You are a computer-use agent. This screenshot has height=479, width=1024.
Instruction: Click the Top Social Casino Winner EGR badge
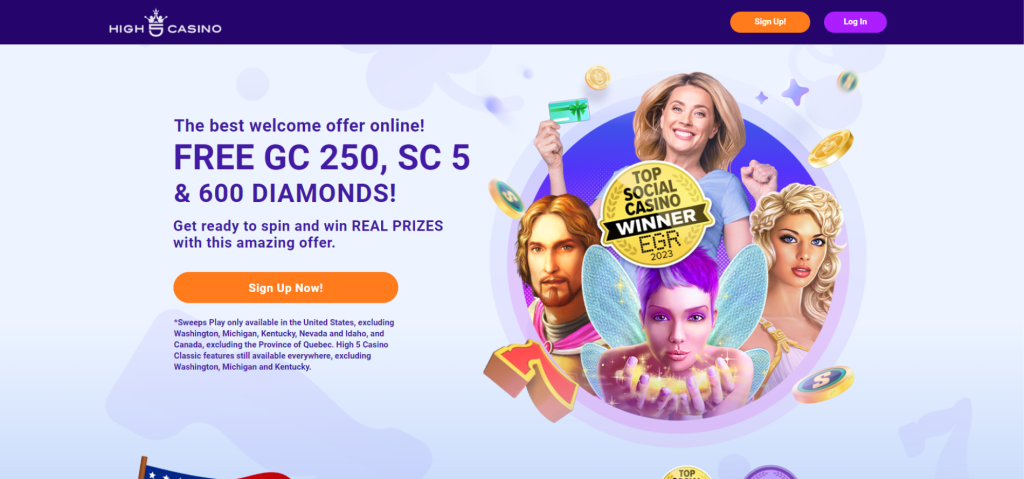[655, 215]
